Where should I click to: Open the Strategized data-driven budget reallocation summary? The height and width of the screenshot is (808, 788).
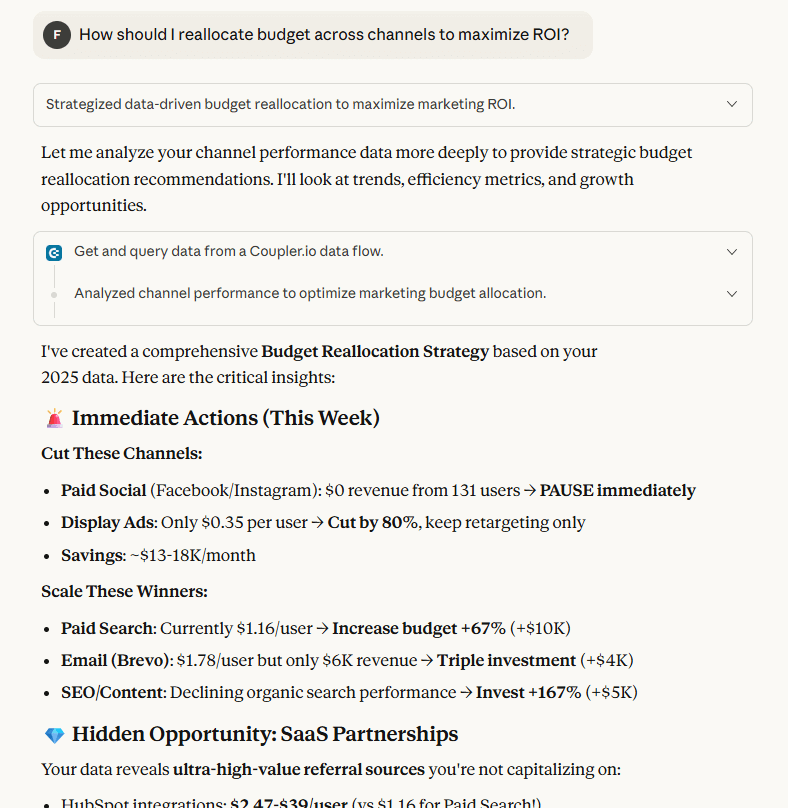point(280,104)
